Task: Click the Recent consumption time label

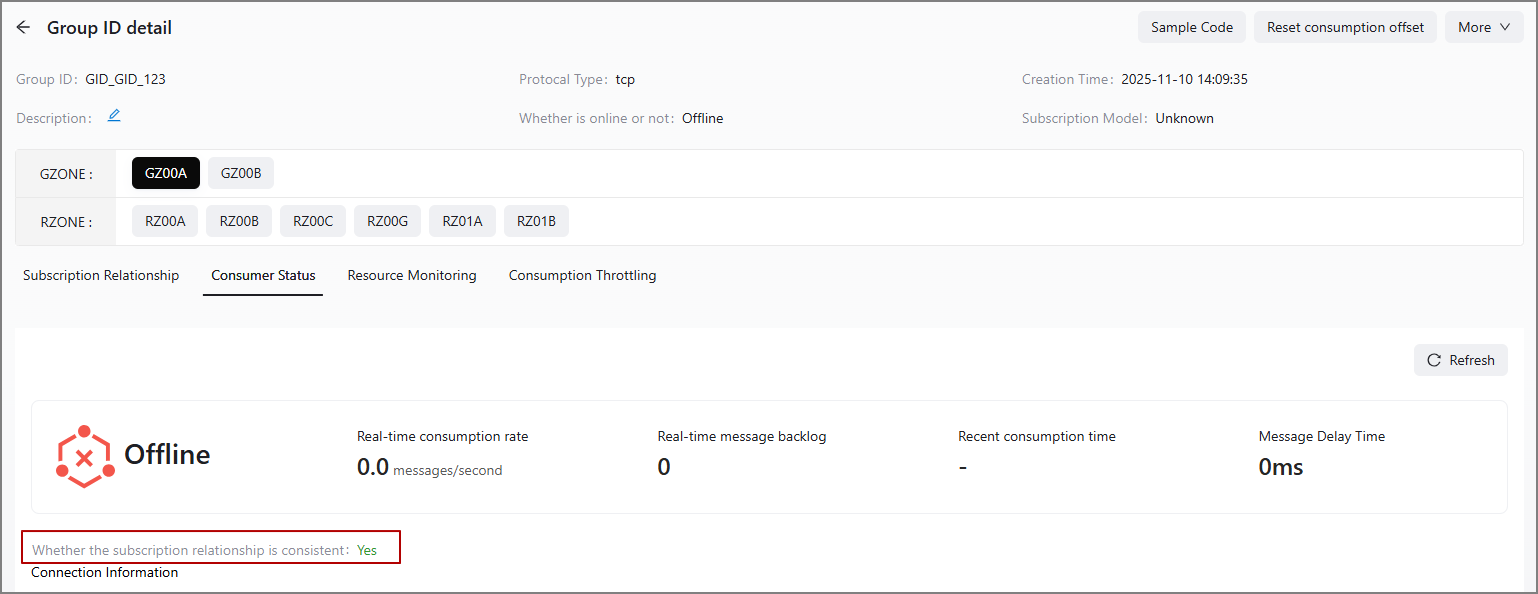Action: [1037, 436]
